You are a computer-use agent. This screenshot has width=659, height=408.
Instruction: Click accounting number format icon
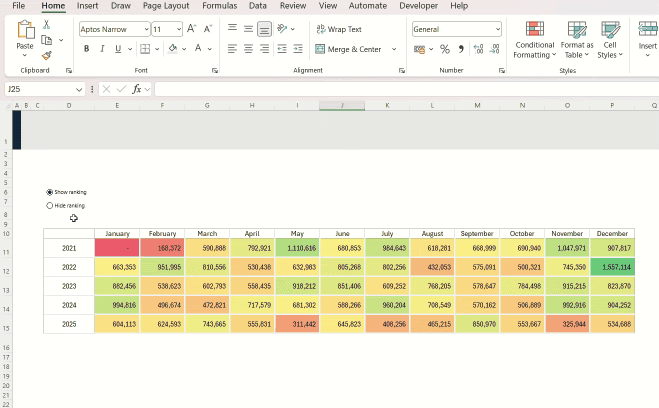point(419,49)
